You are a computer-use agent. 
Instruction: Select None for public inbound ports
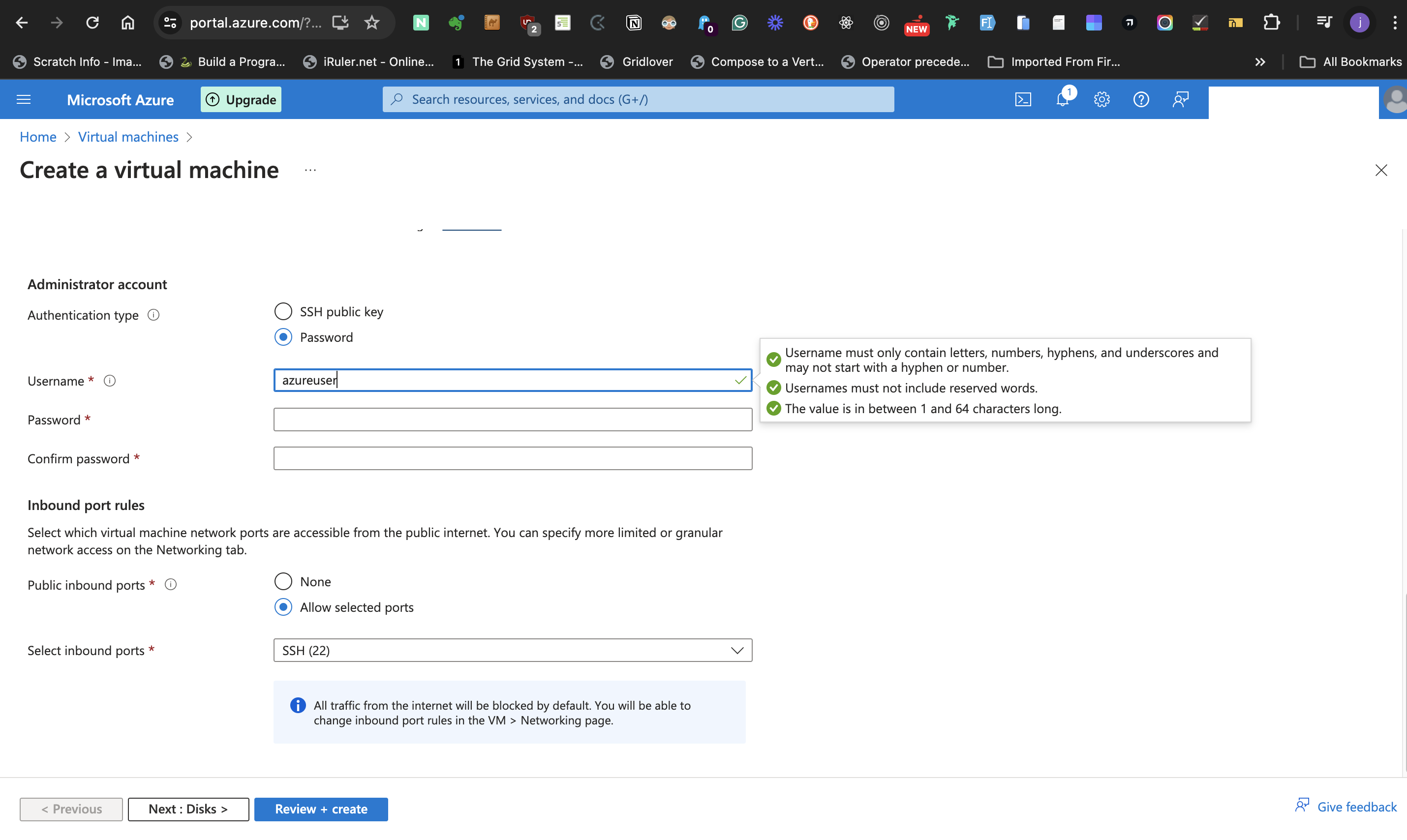point(283,581)
